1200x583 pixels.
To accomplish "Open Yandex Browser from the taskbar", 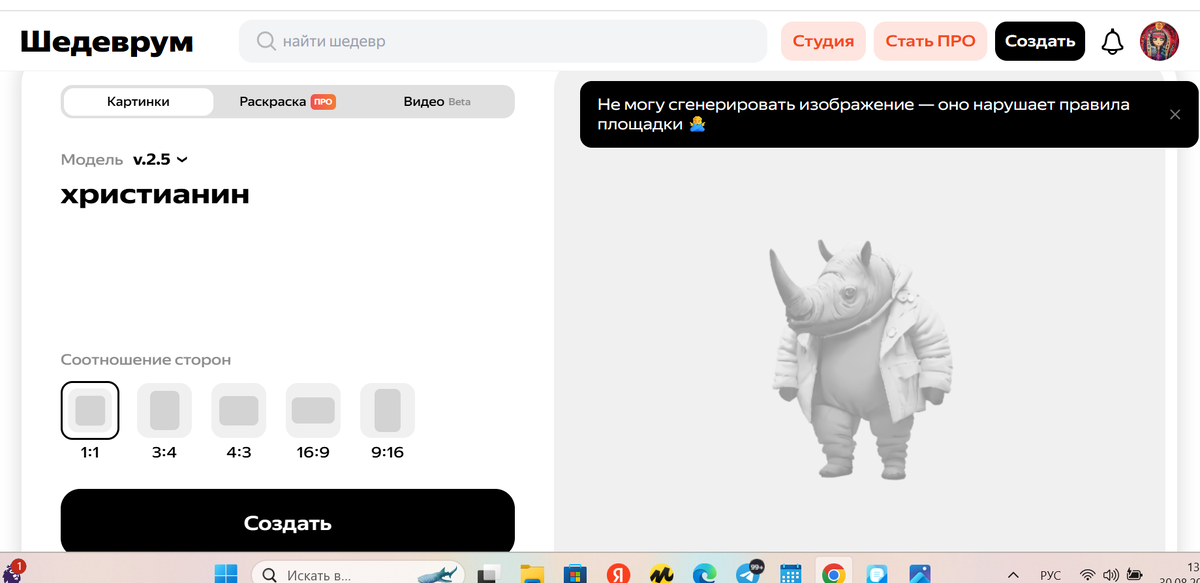I will (x=618, y=575).
